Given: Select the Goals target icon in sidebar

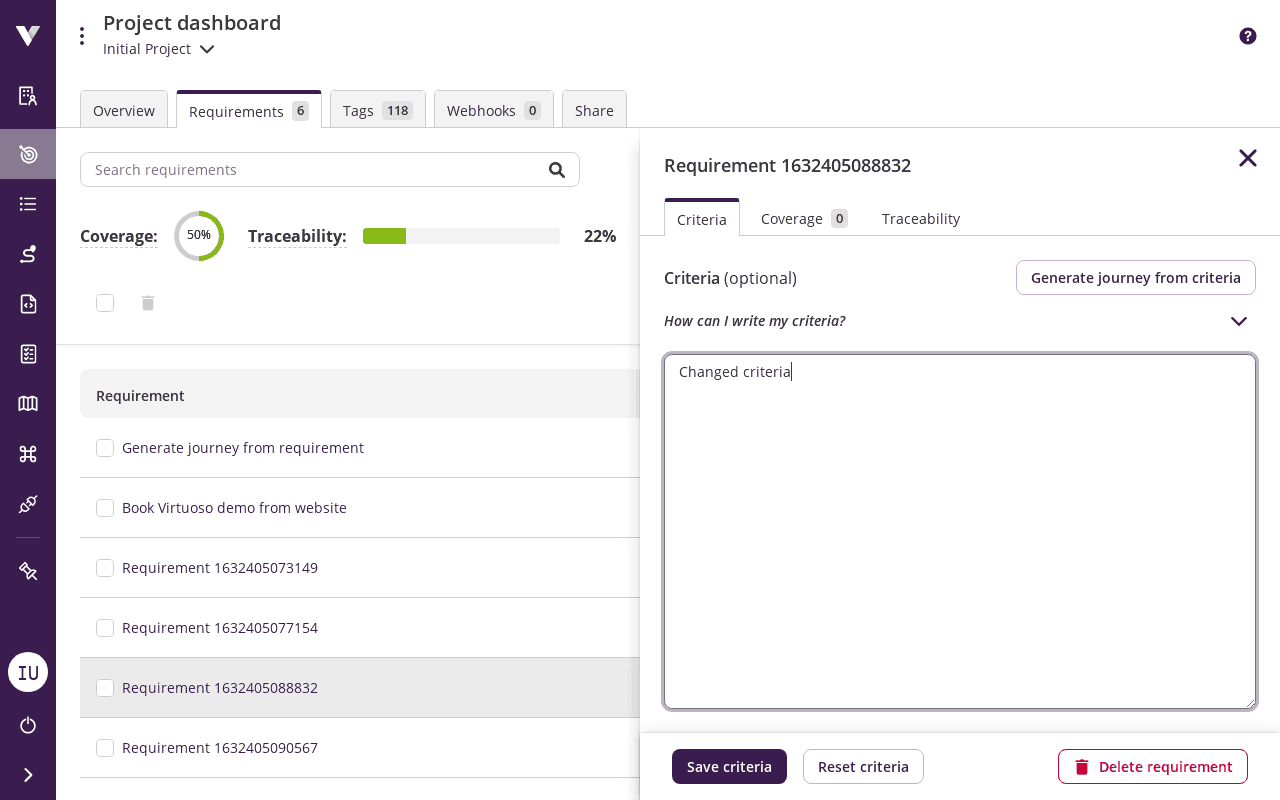Looking at the screenshot, I should click(28, 154).
